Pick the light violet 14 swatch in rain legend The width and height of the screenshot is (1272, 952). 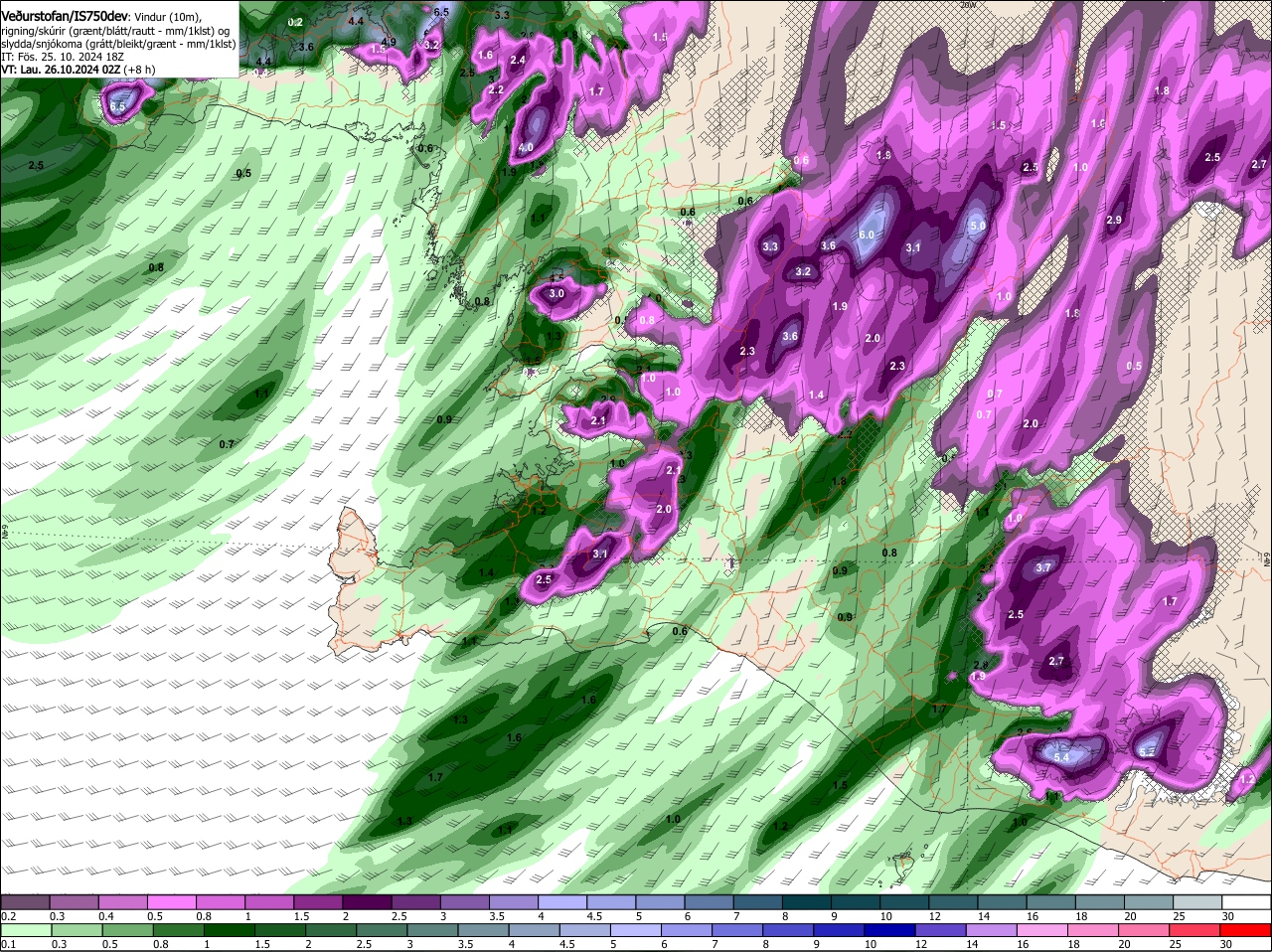[992, 930]
